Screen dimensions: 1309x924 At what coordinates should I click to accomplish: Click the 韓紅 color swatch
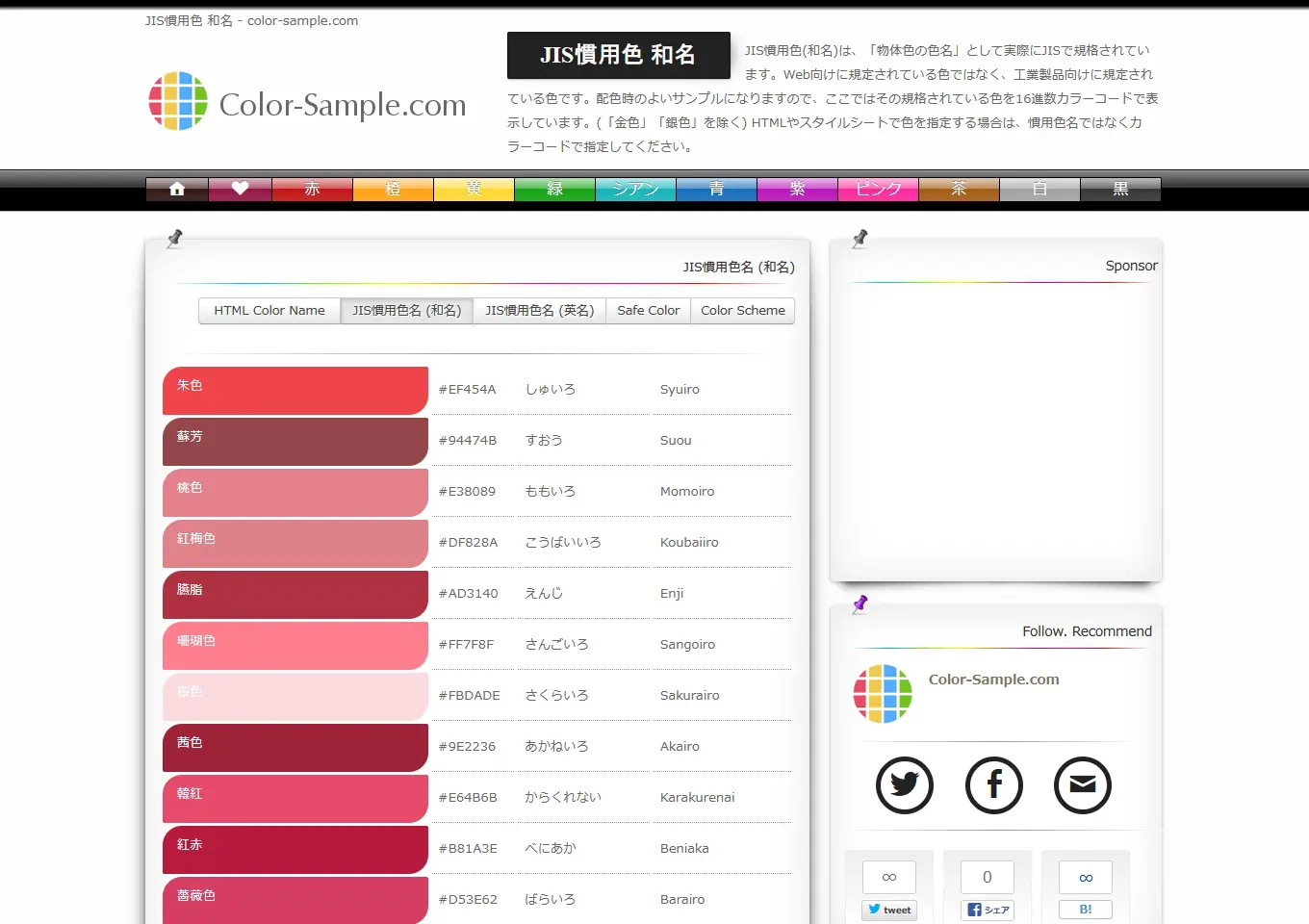click(x=295, y=799)
